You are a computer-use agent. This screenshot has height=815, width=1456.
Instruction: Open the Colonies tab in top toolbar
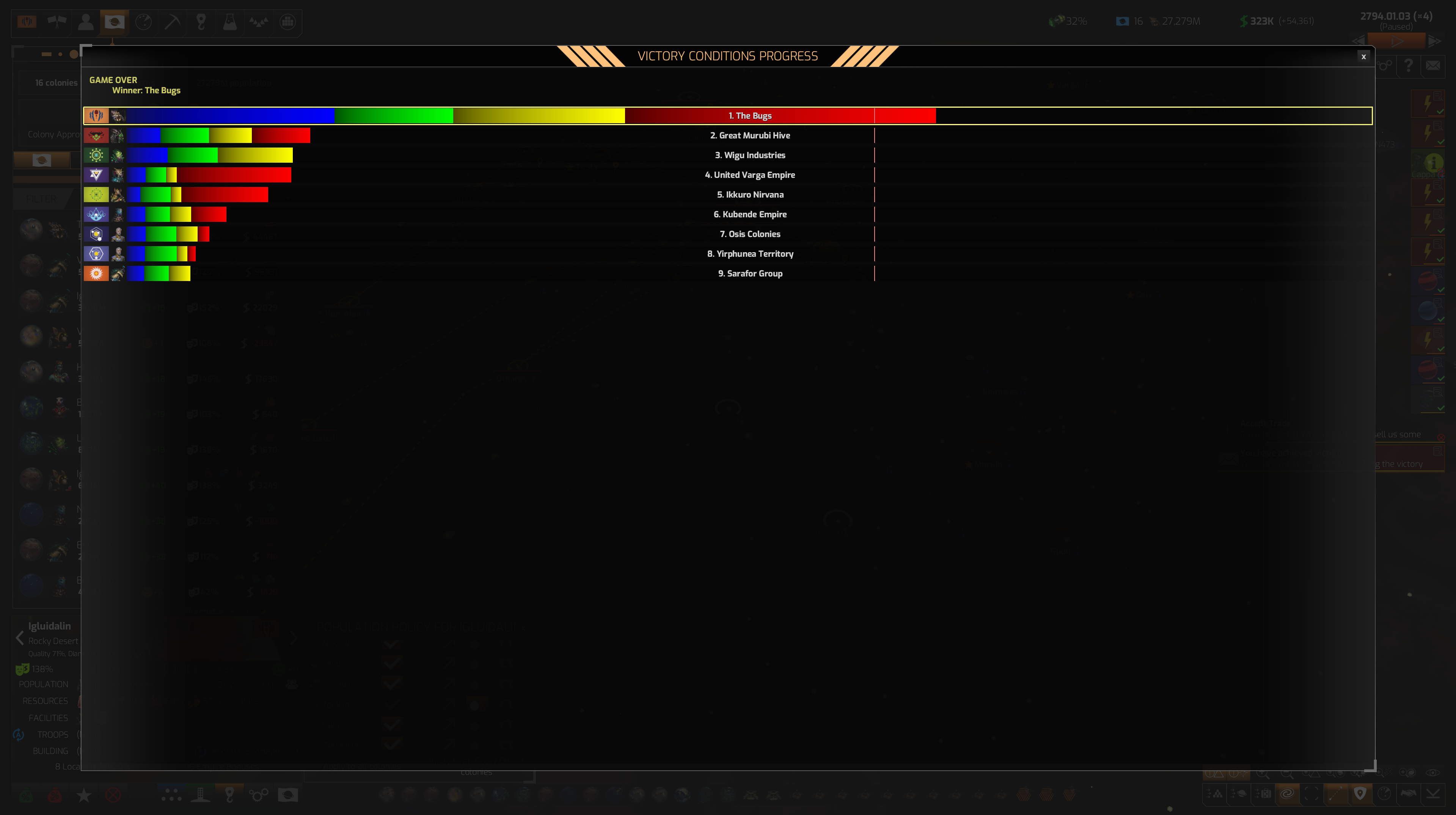[115, 22]
